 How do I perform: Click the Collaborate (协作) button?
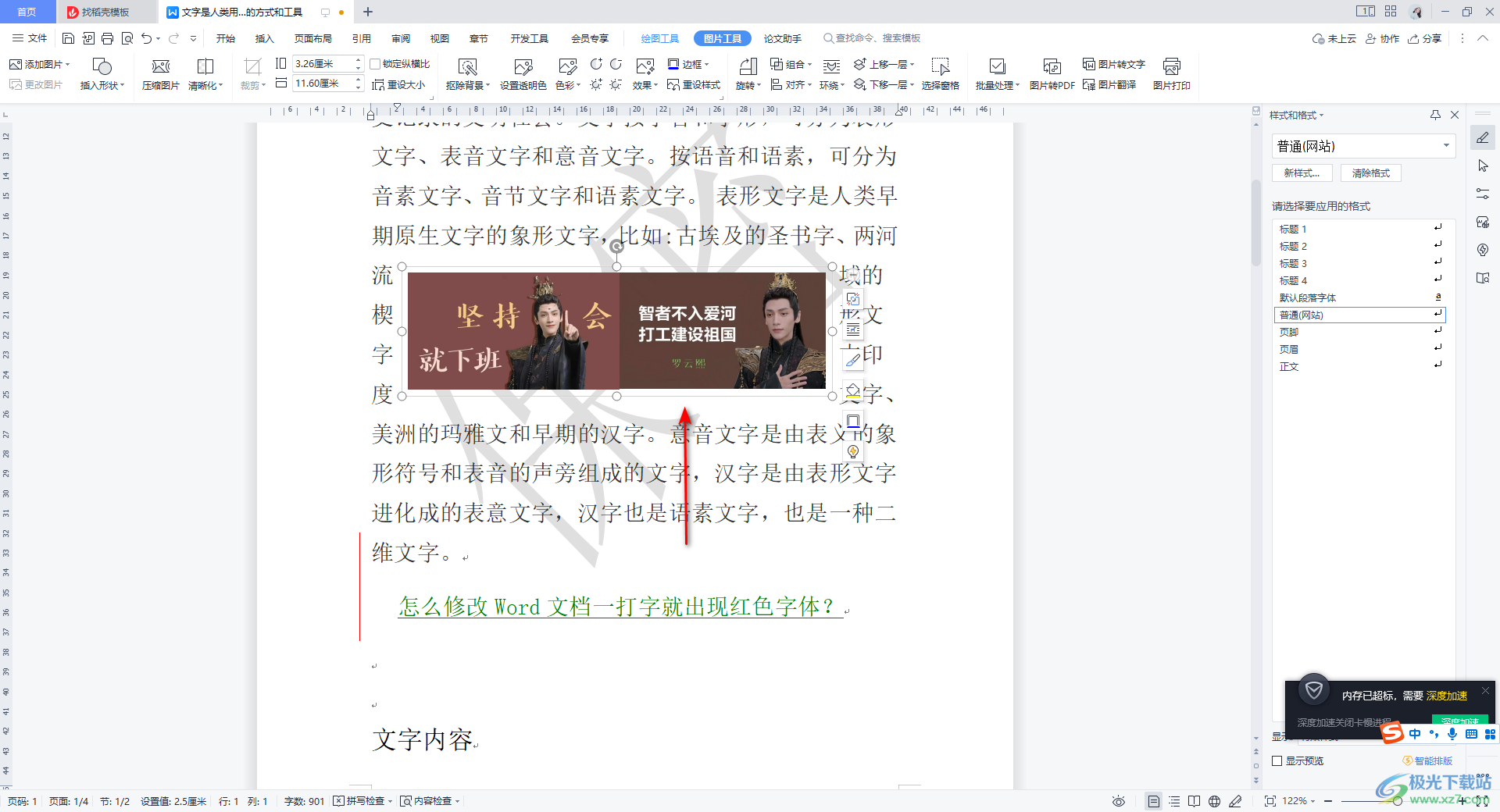[x=1382, y=38]
